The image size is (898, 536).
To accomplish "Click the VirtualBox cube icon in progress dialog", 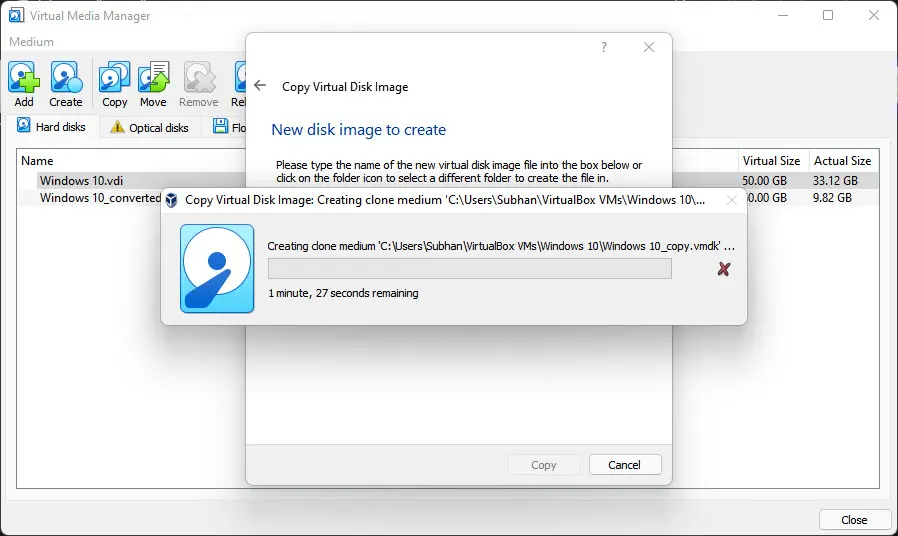I will [x=171, y=200].
